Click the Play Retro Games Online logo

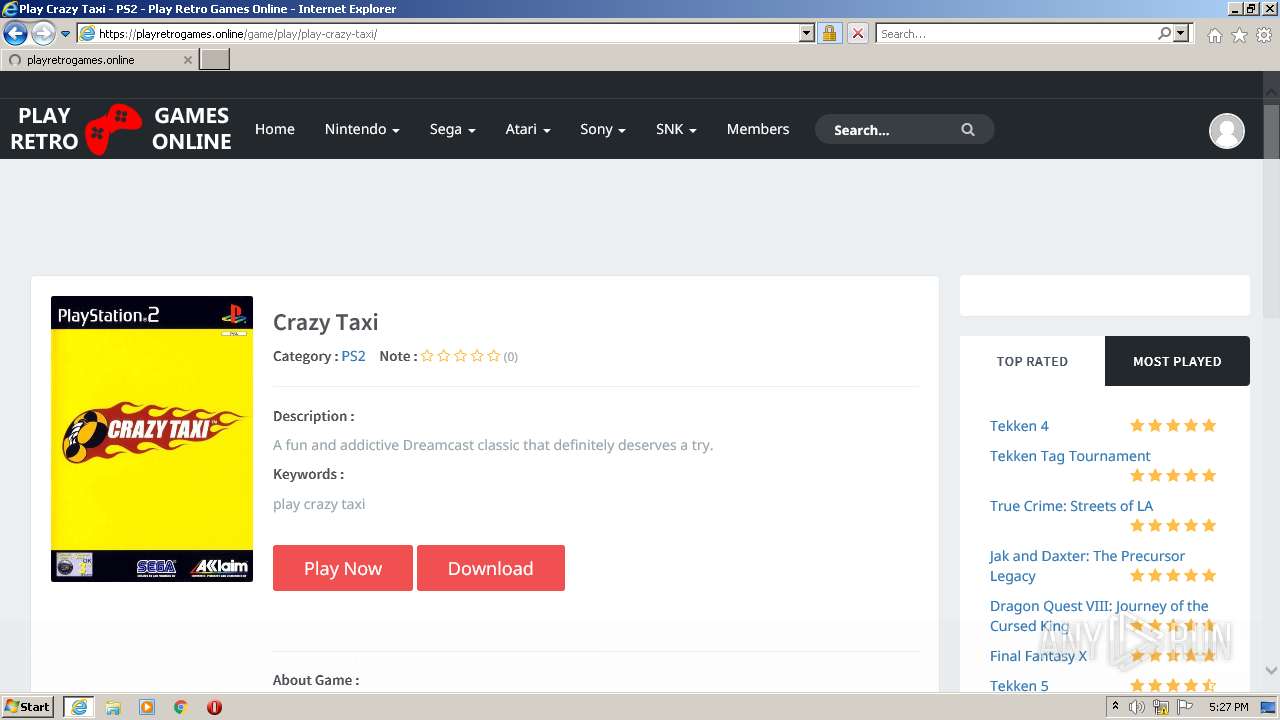pyautogui.click(x=121, y=129)
